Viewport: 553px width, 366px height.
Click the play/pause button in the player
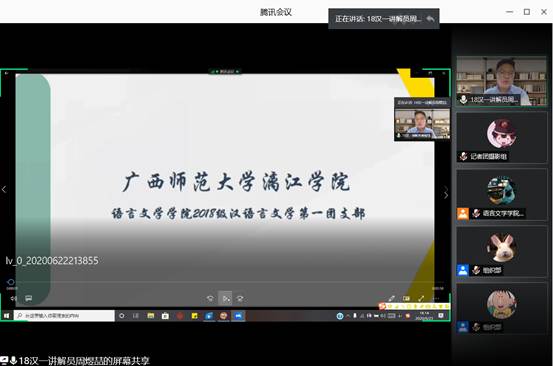click(225, 299)
